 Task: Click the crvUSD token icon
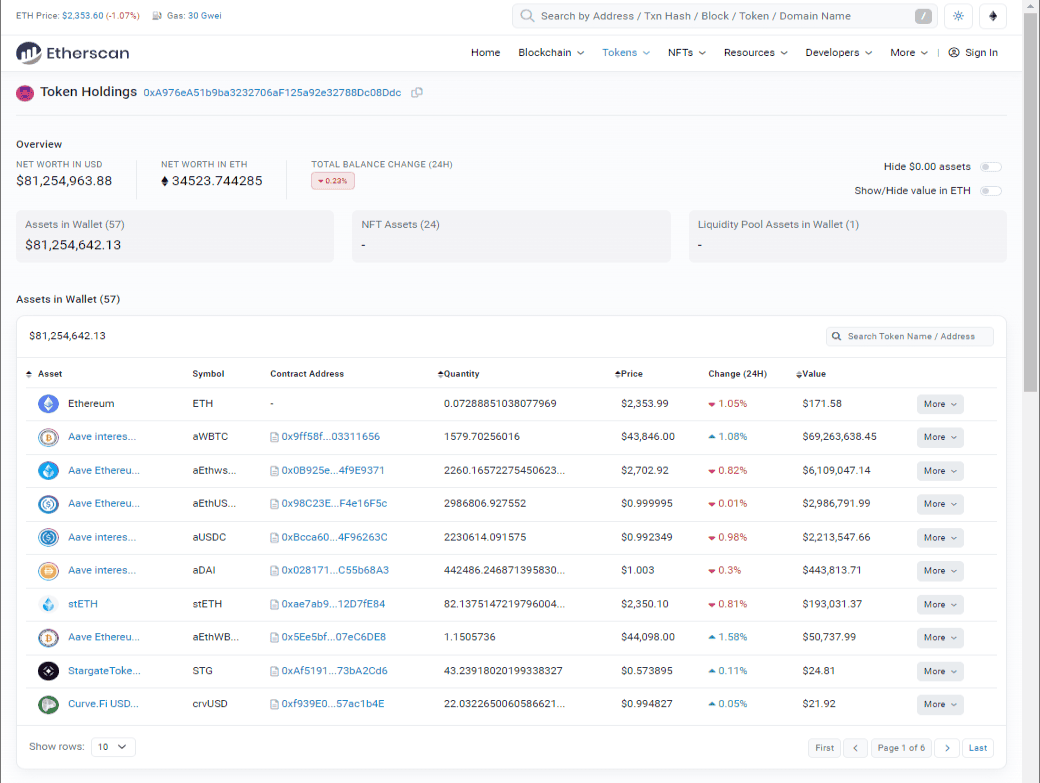48,704
